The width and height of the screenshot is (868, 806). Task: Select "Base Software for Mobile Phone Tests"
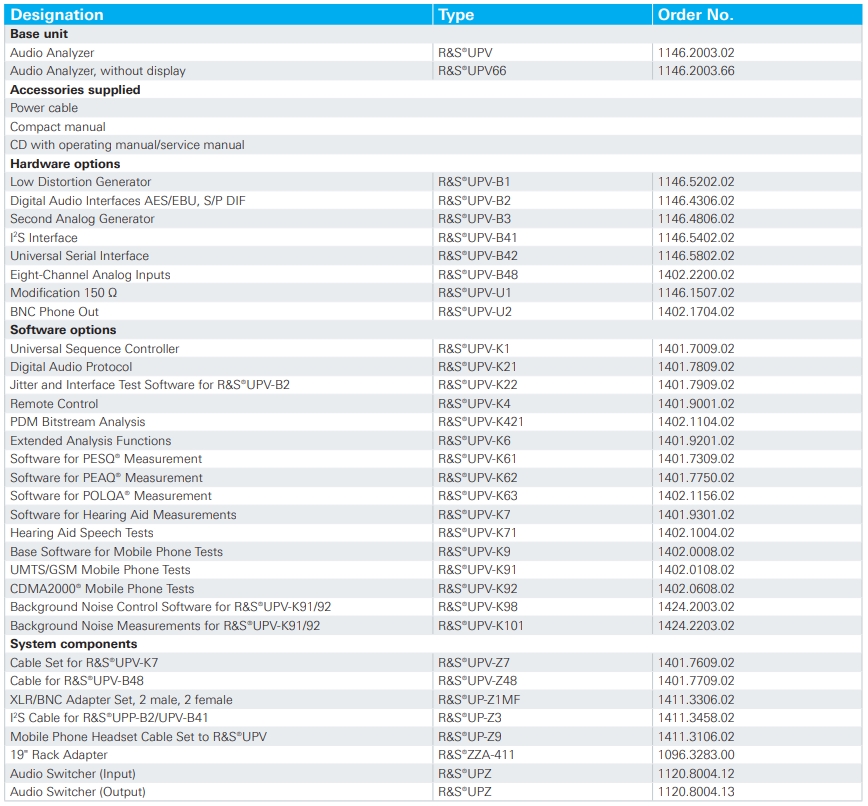click(116, 552)
